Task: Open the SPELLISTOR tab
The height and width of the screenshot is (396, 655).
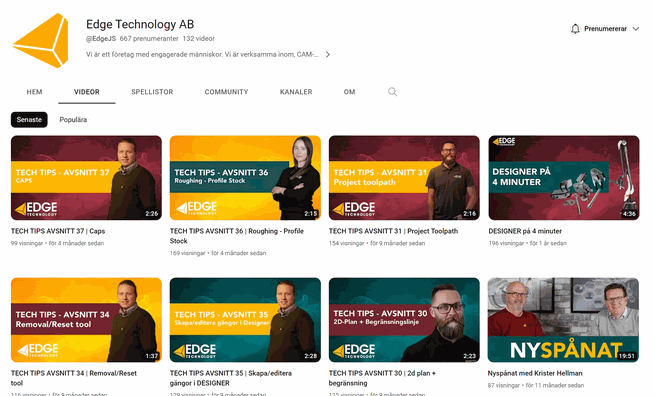Action: click(x=152, y=92)
